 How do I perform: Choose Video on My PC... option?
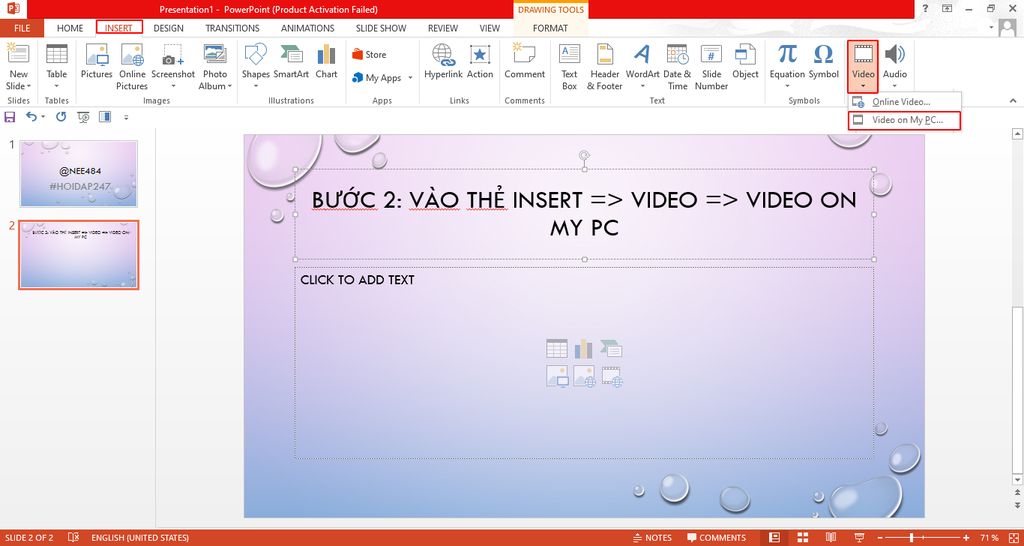pyautogui.click(x=904, y=120)
